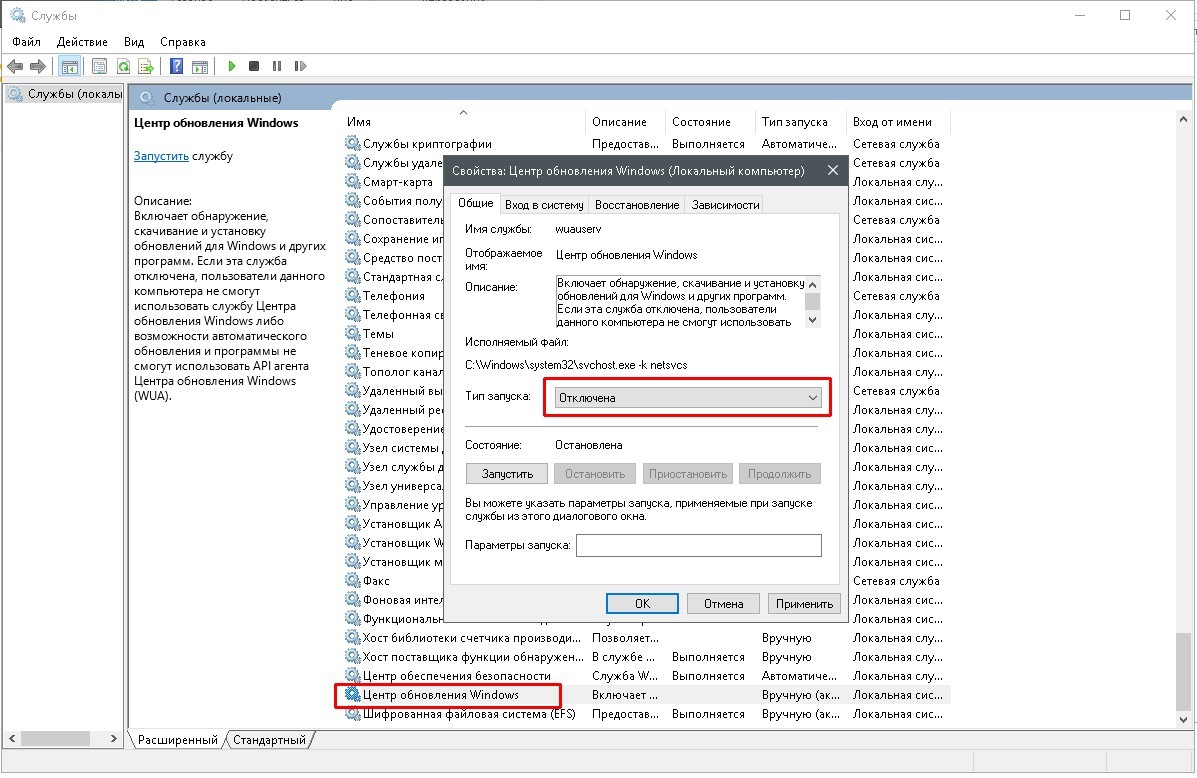The width and height of the screenshot is (1197, 778).
Task: Click the black Stop service toolbar icon
Action: [x=254, y=66]
